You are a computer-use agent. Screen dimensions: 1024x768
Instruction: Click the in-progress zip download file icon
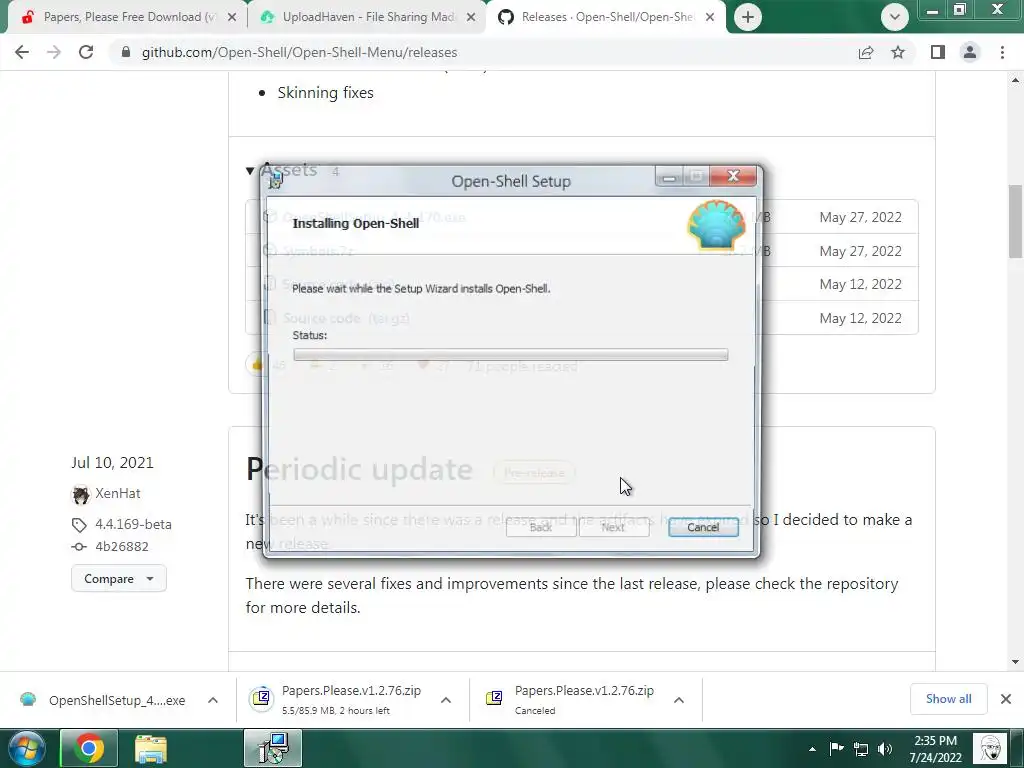[x=261, y=698]
